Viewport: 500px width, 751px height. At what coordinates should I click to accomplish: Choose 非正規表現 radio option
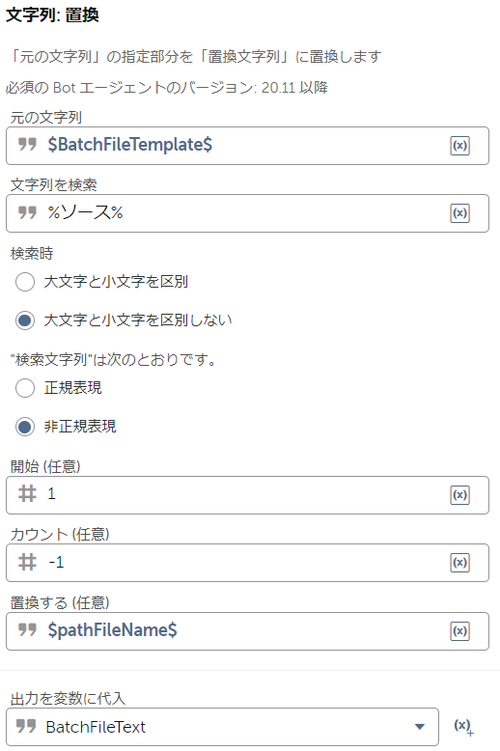[x=25, y=427]
